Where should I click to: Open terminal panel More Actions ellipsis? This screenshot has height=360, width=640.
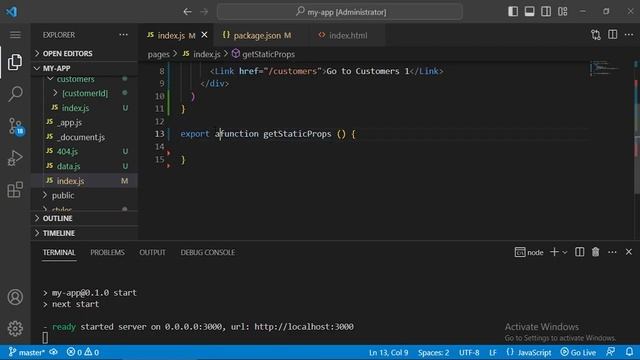(612, 253)
